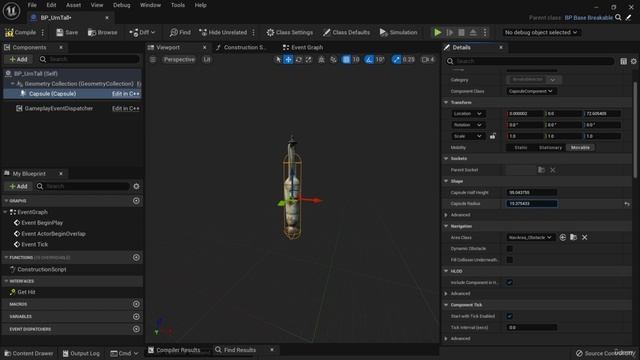Screen dimensions: 640x360
Task: Switch to Construction Script tab
Action: coord(243,47)
